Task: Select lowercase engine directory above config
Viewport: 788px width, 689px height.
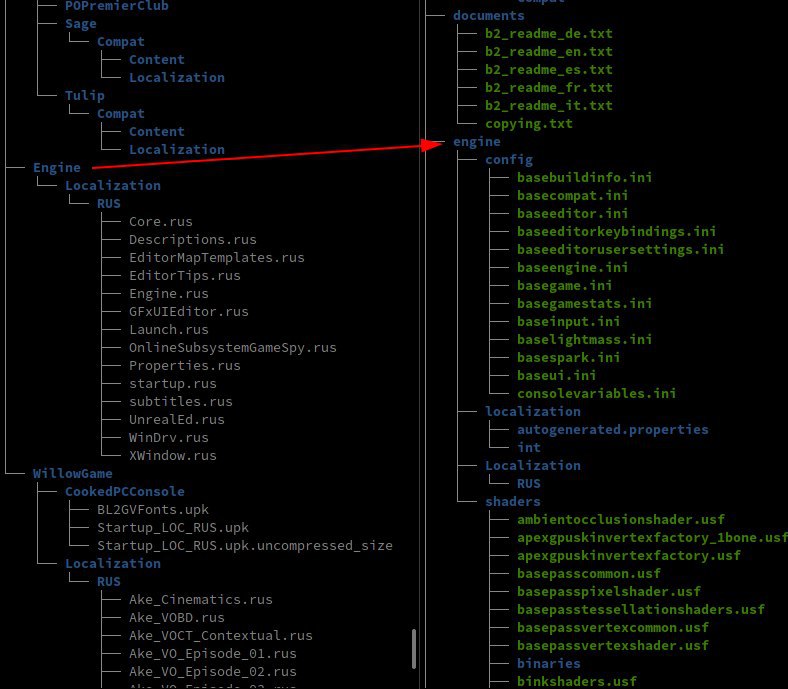Action: 476,142
